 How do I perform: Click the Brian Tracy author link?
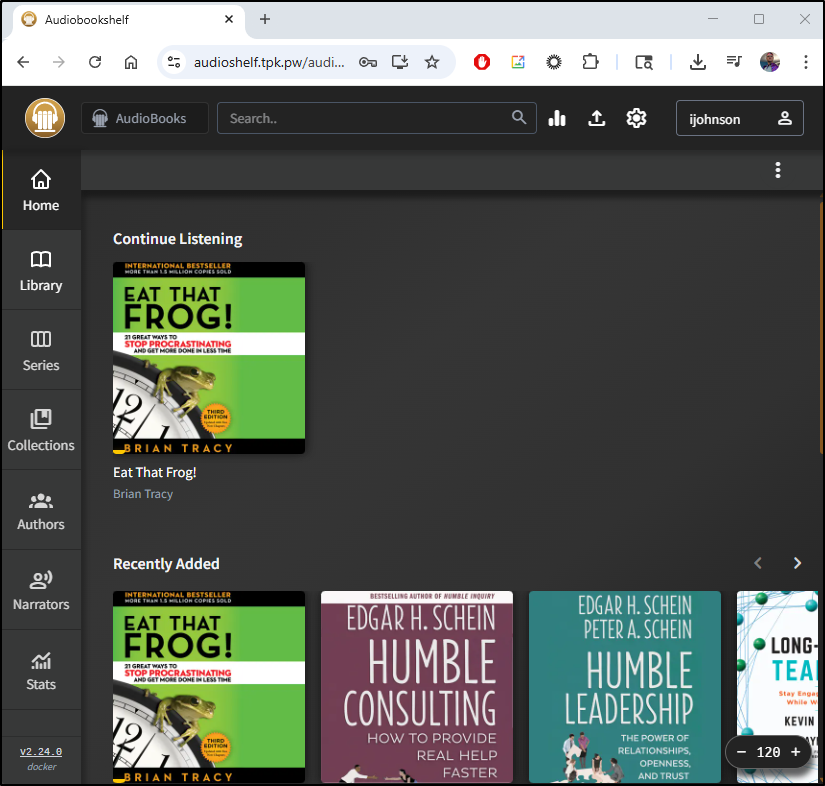143,494
